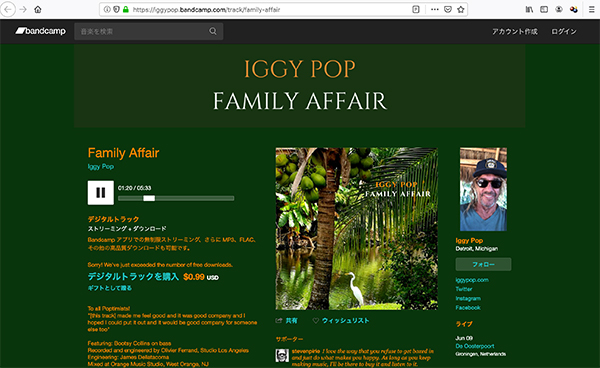Open アカウント作成 sign-up link
The image size is (600, 368).
[515, 31]
